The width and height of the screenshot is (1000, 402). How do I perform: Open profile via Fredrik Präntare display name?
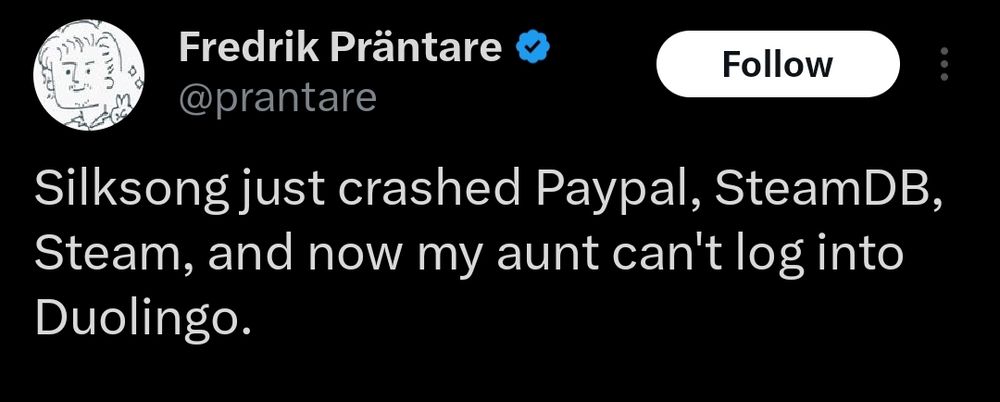click(x=341, y=48)
